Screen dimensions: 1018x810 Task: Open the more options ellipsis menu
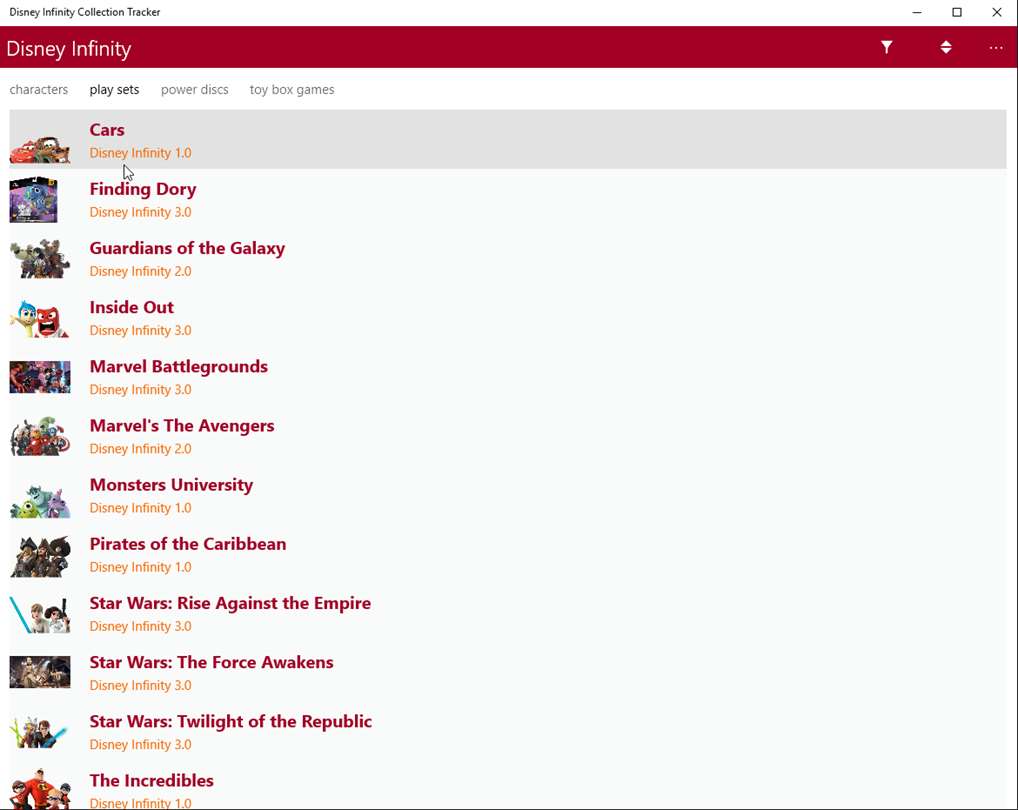(x=996, y=48)
